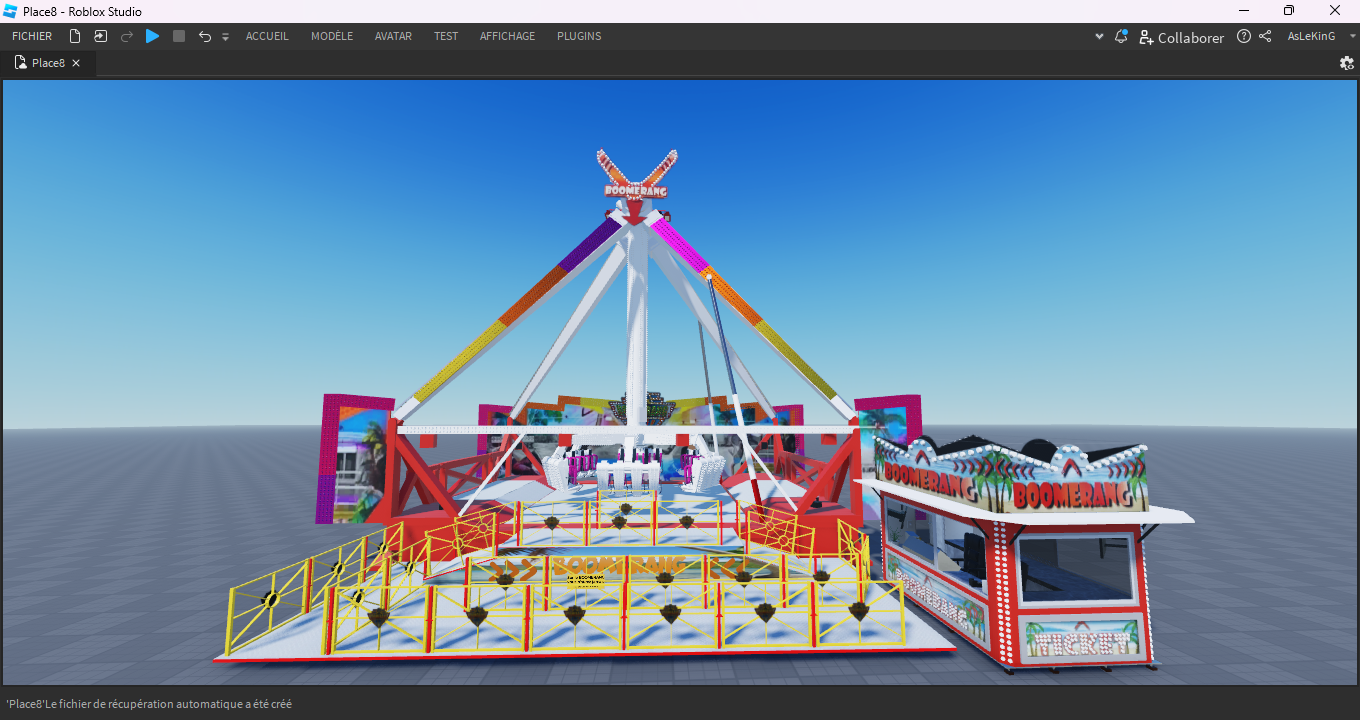Open the viewport view settings gear
1360x720 pixels.
[1346, 63]
